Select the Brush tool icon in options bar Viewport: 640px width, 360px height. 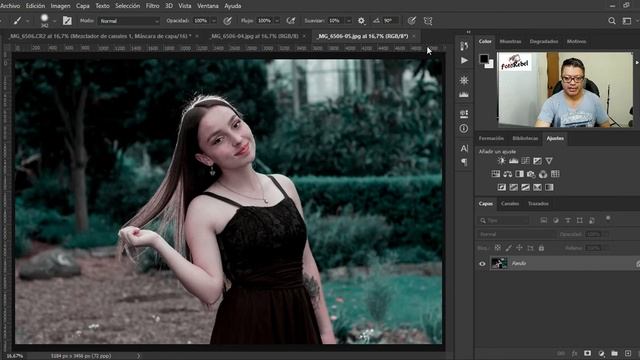(x=17, y=20)
